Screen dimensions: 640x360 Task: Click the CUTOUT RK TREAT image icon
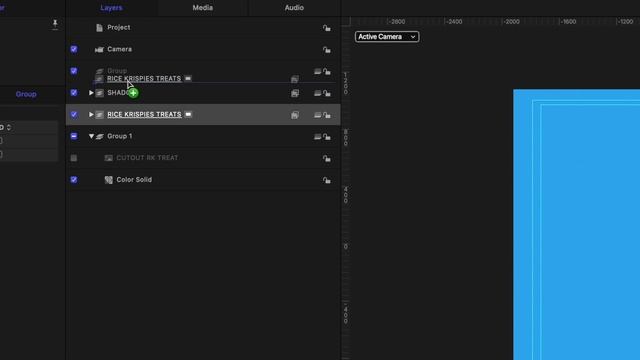coord(109,158)
